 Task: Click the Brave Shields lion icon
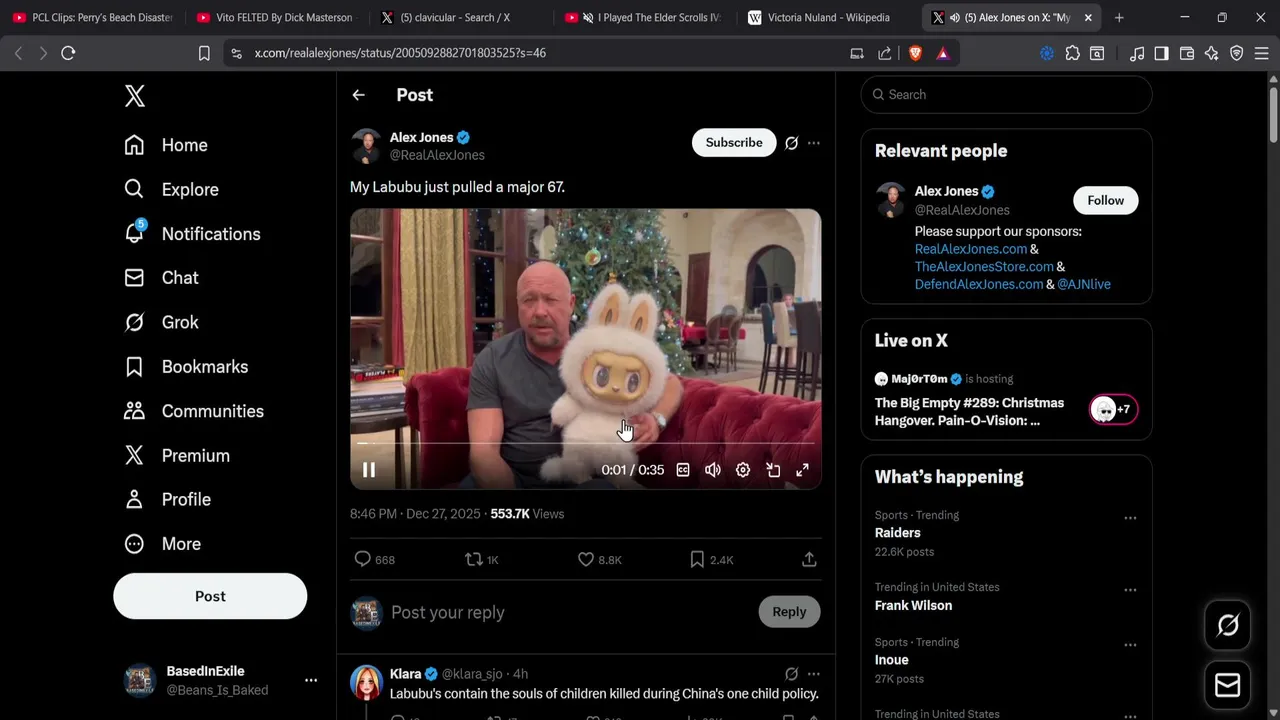pyautogui.click(x=915, y=53)
